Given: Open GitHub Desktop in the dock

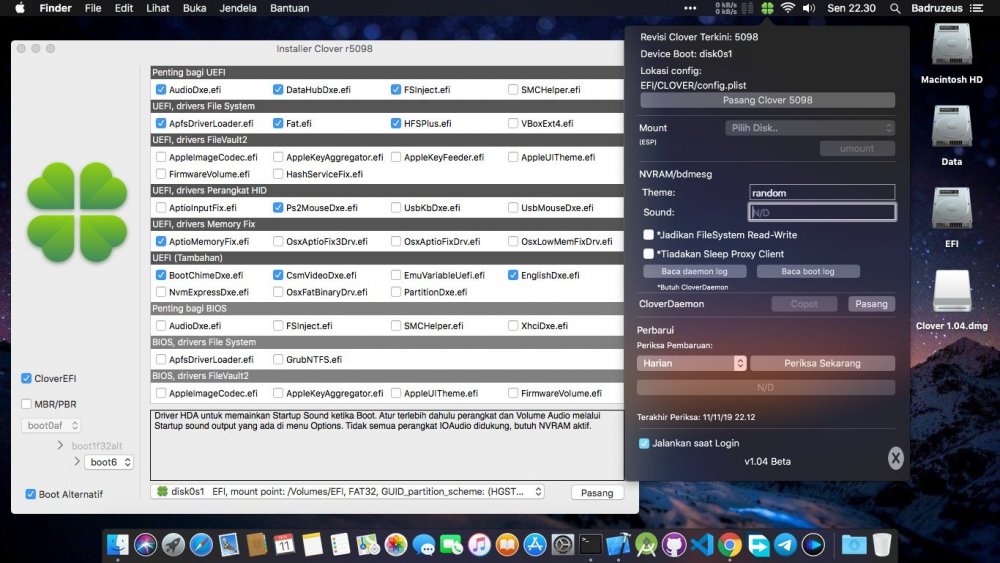Looking at the screenshot, I should click(674, 545).
